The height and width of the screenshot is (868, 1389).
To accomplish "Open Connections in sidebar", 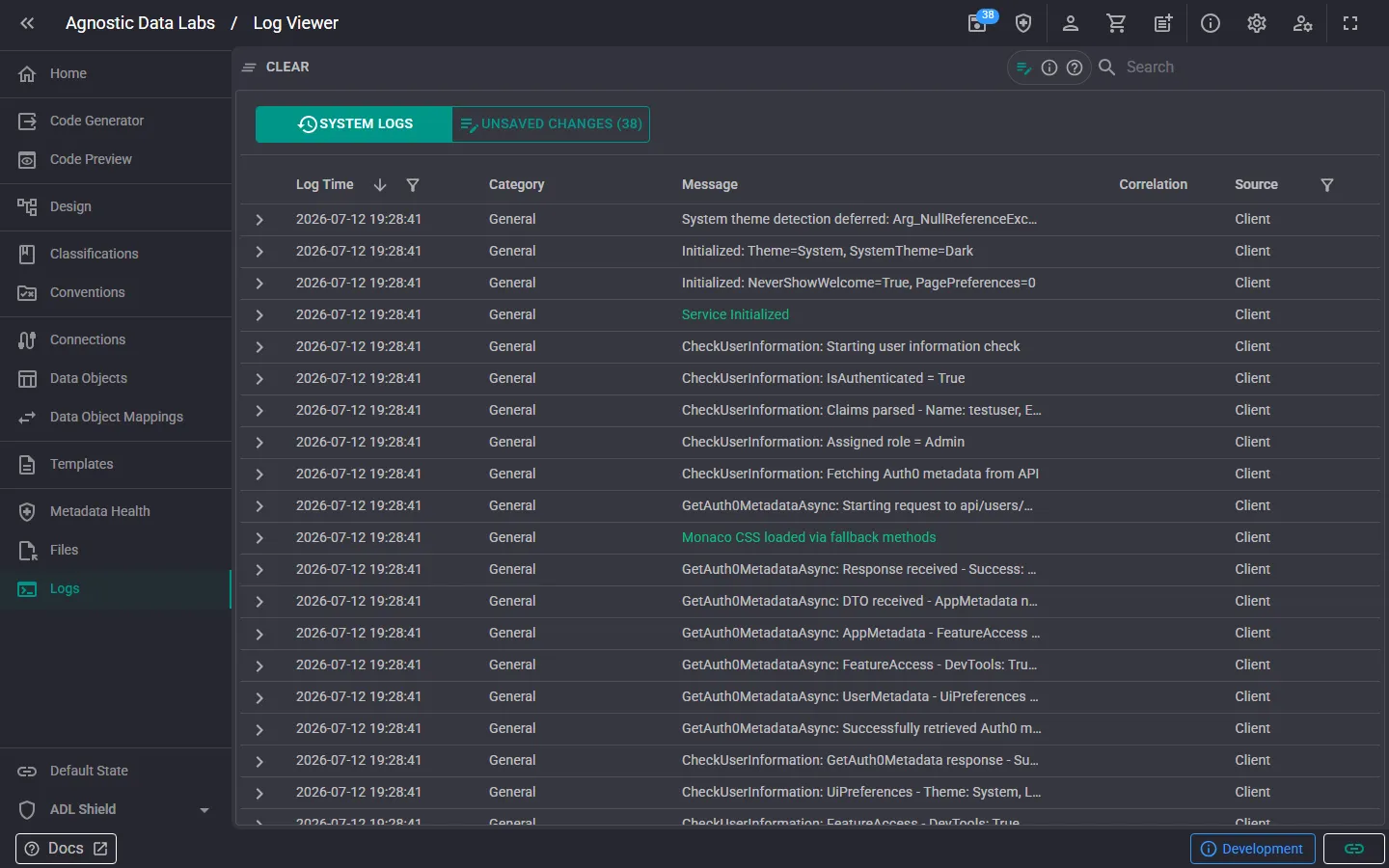I will tap(116, 339).
